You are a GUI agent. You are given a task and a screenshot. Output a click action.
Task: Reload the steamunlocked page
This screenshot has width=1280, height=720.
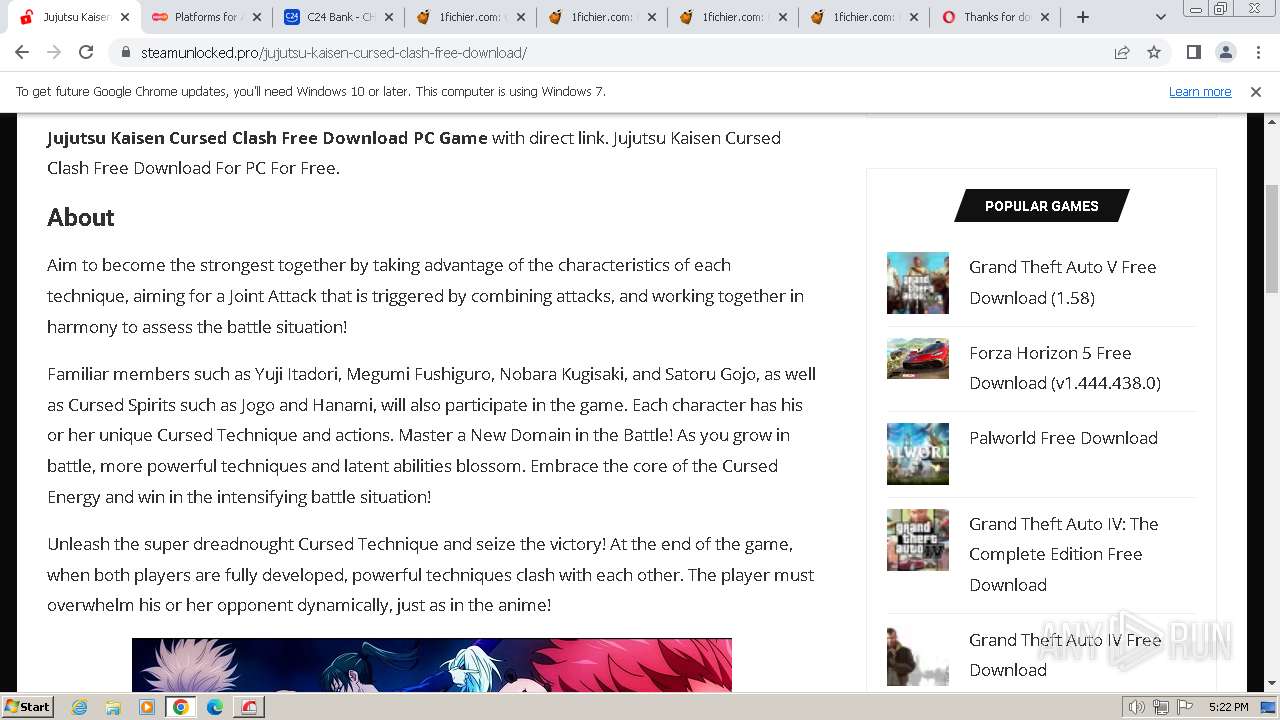coord(86,52)
